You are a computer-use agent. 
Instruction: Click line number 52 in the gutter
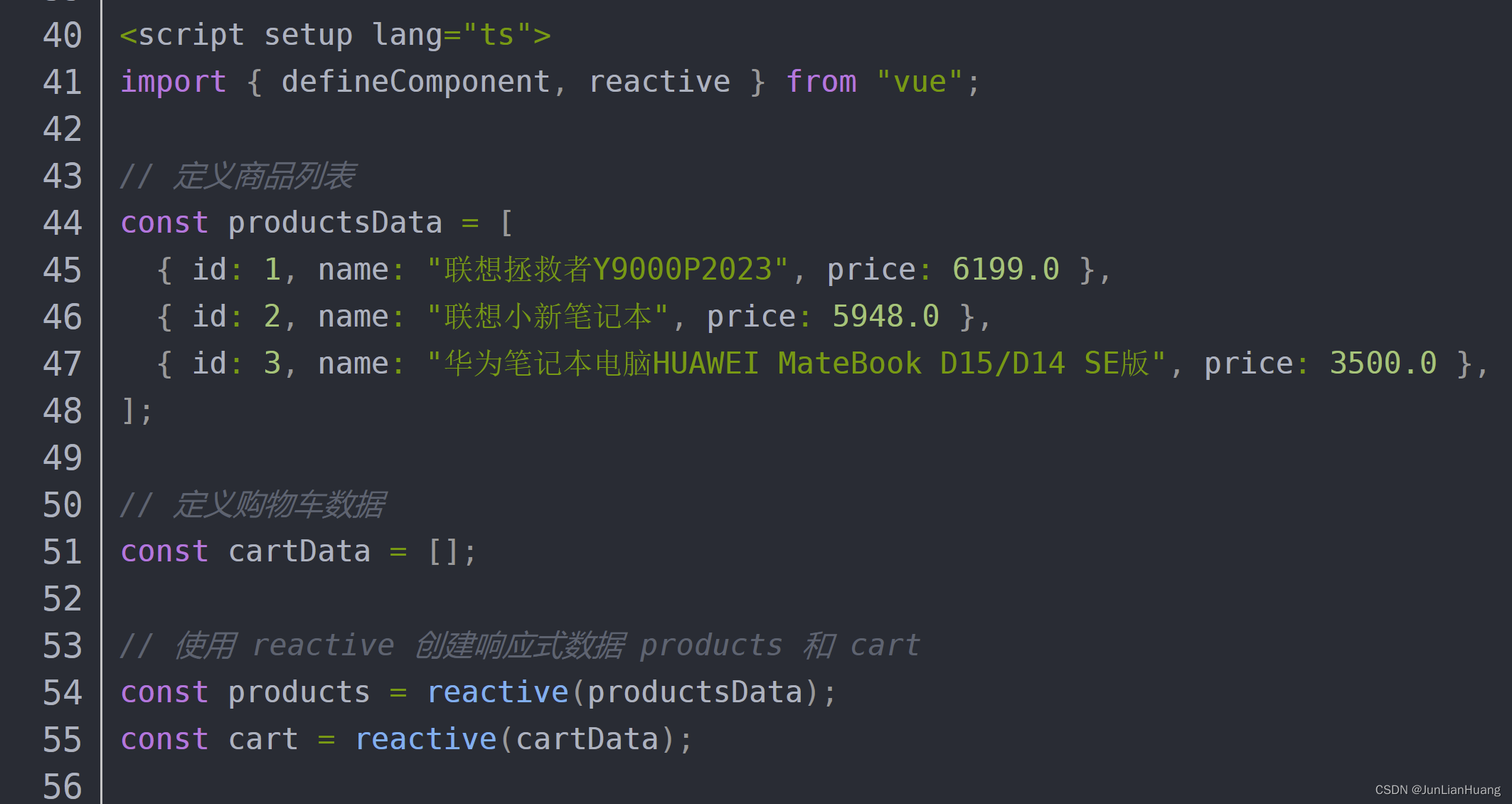pos(63,598)
